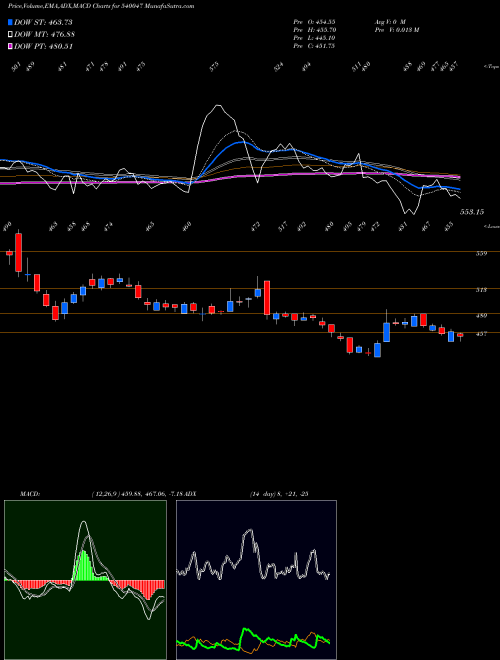
Task: Click the 'Pre H: 455.70' high value
Action: (x=314, y=30)
